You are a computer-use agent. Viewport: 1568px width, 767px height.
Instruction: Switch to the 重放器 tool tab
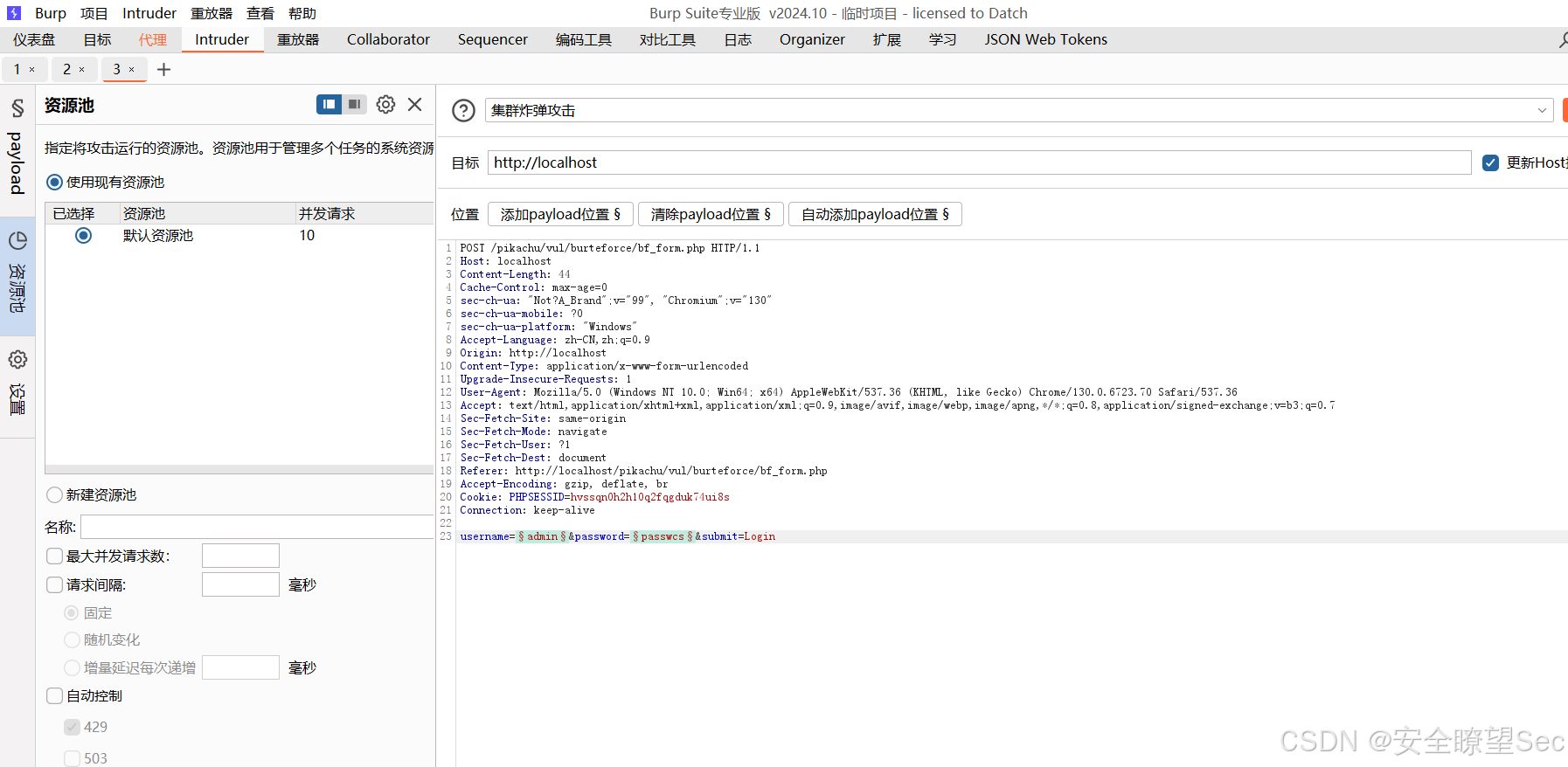pos(298,40)
